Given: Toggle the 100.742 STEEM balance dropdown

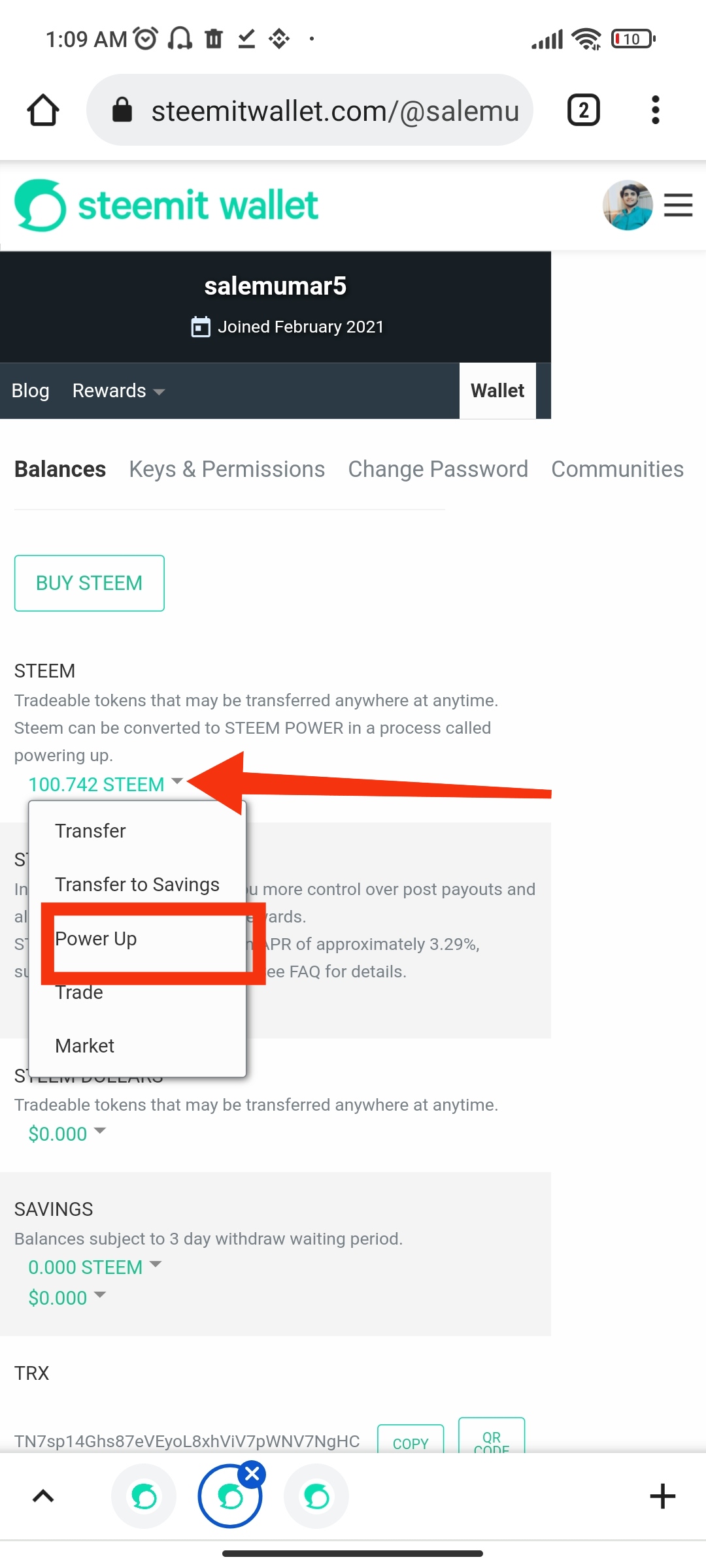Looking at the screenshot, I should (105, 784).
